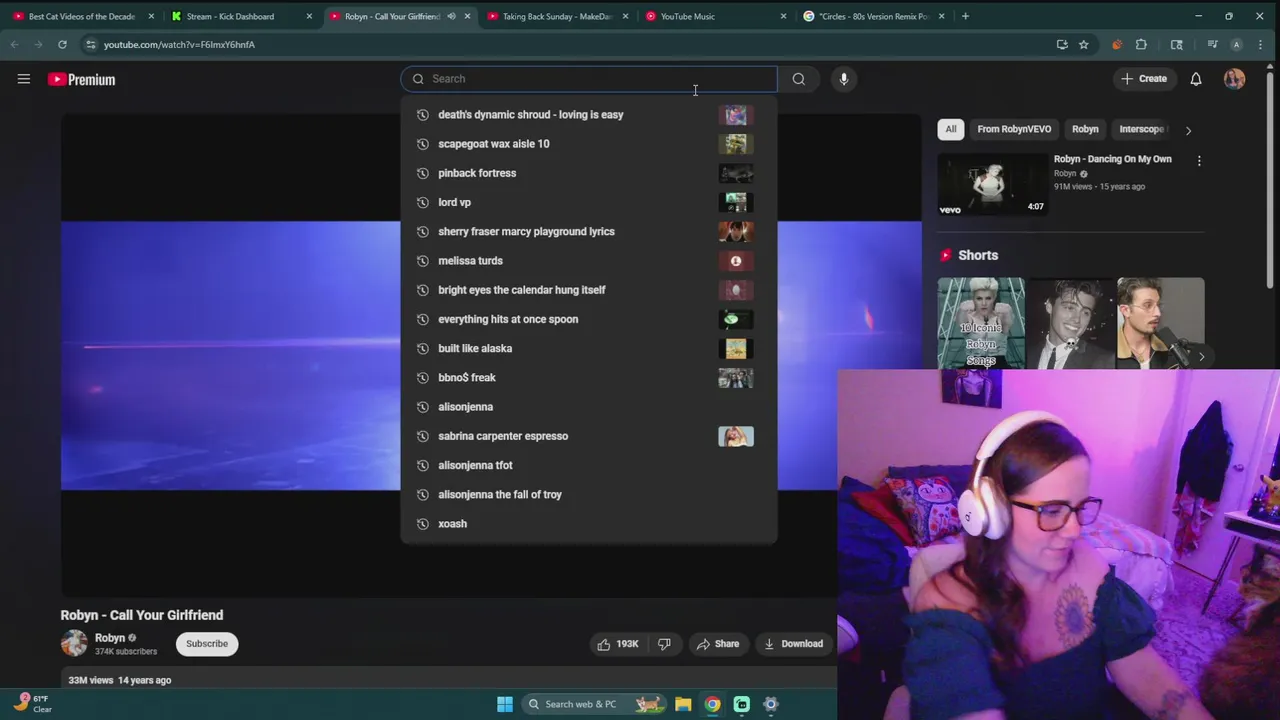Go to YouTube Premium home logo
This screenshot has height=720, width=1280.
click(81, 79)
